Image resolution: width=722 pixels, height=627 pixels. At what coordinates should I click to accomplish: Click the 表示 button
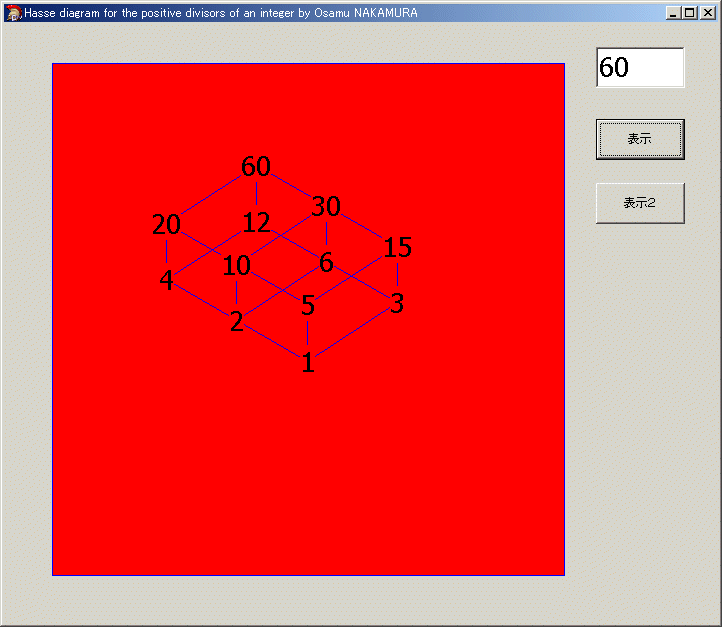[640, 139]
